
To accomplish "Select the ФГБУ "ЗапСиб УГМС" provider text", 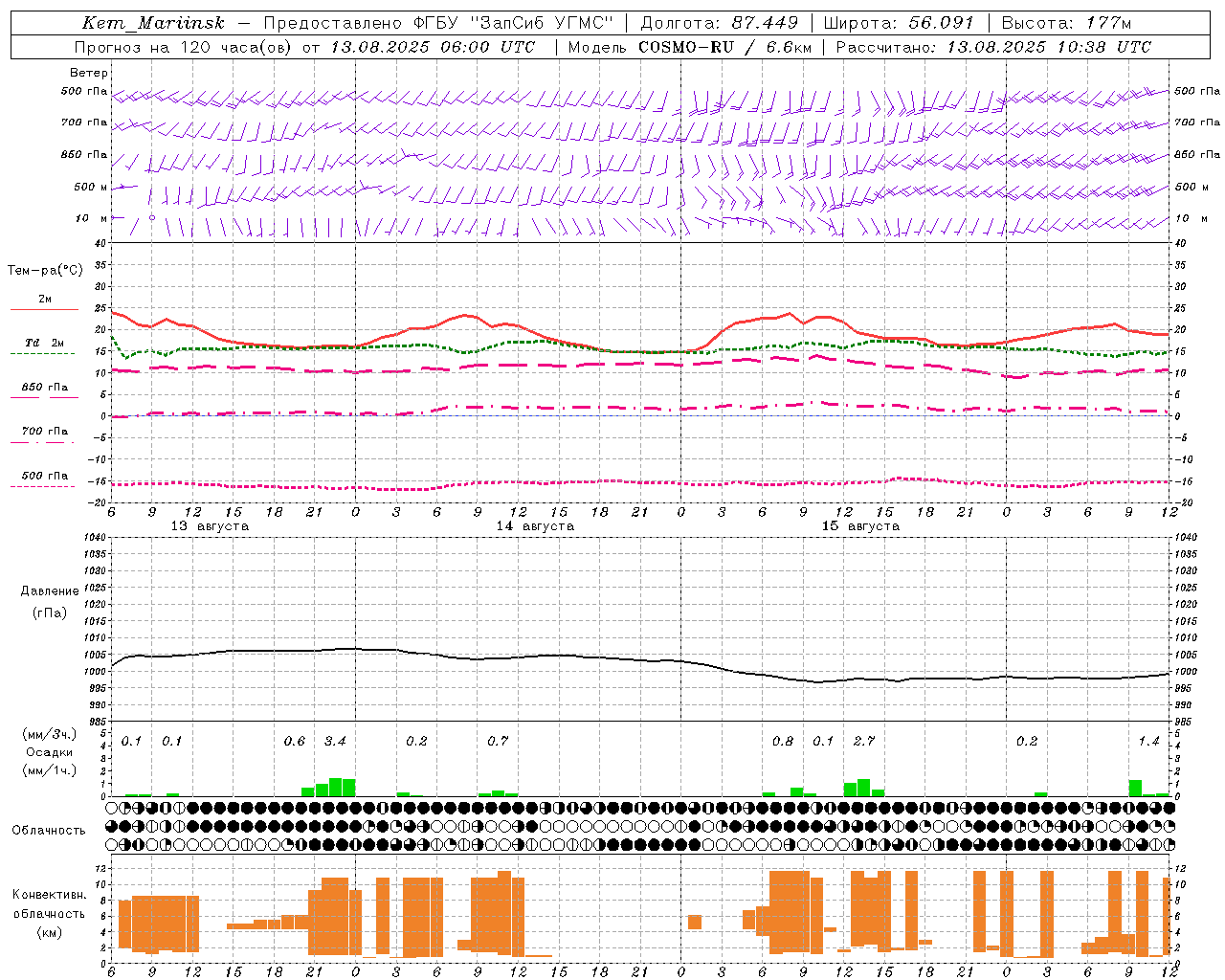I will [x=511, y=23].
